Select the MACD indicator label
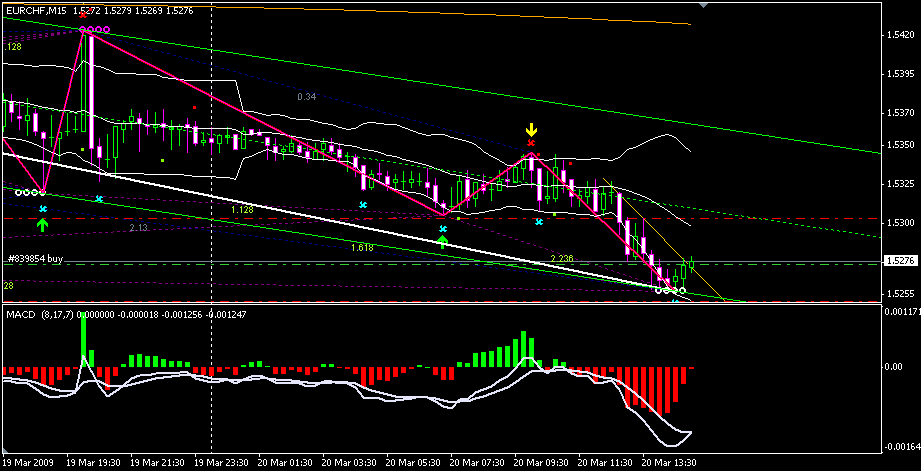 (x=21, y=315)
